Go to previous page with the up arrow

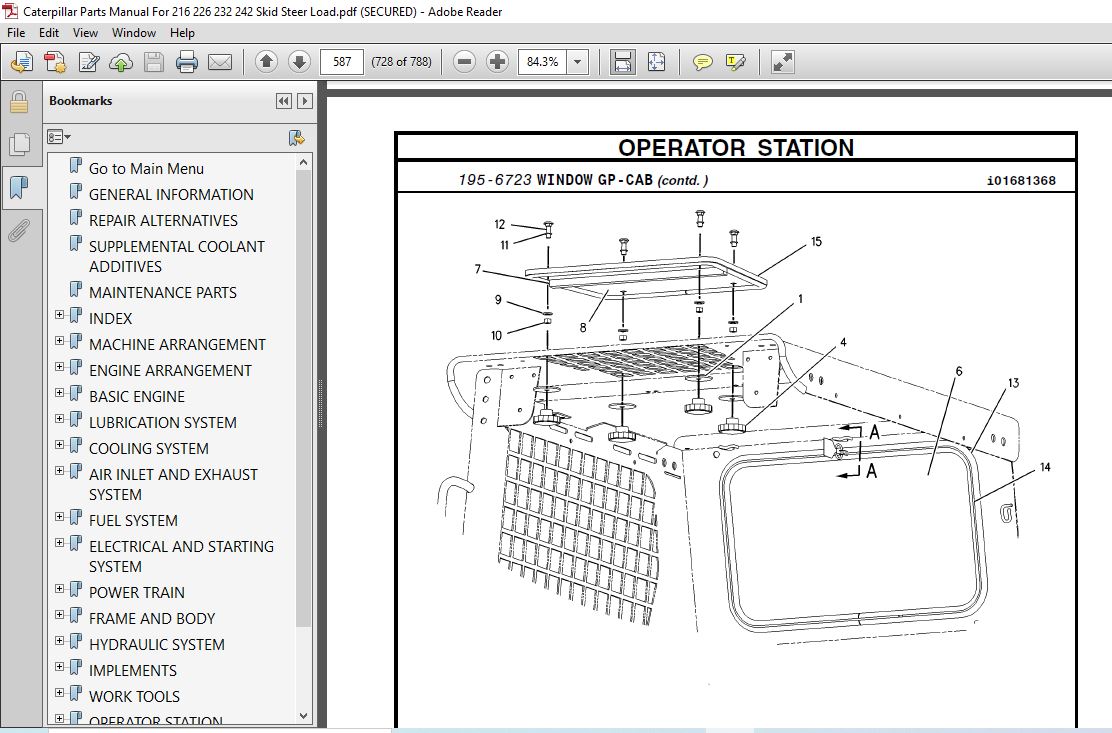267,62
